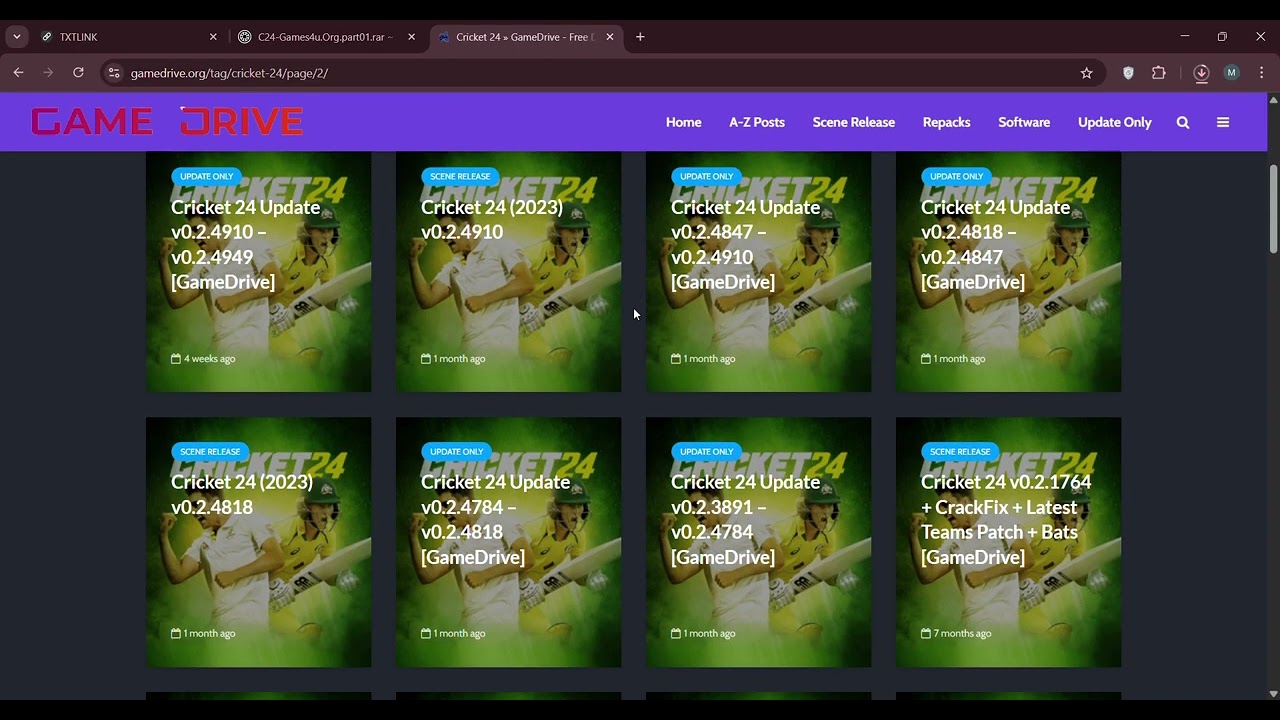
Task: Click the '4 weeks ago' date text
Action: (209, 358)
